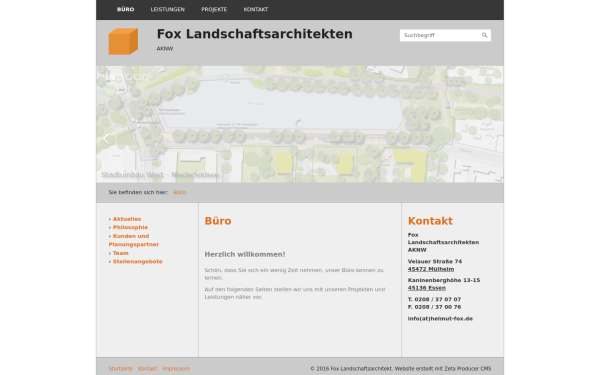This screenshot has height=375, width=600.
Task: Open the LEISTUNGEN menu item
Action: pyautogui.click(x=168, y=9)
